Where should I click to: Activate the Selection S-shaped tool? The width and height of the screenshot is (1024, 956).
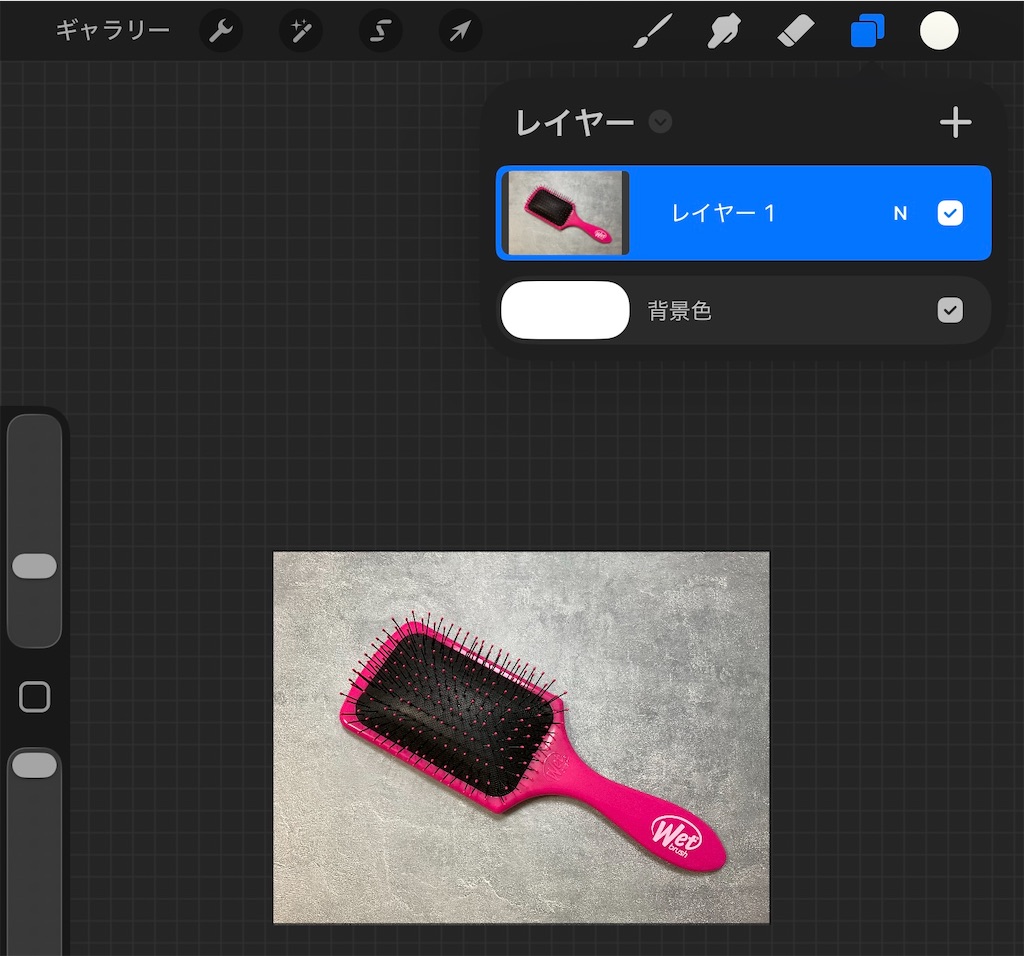[381, 31]
